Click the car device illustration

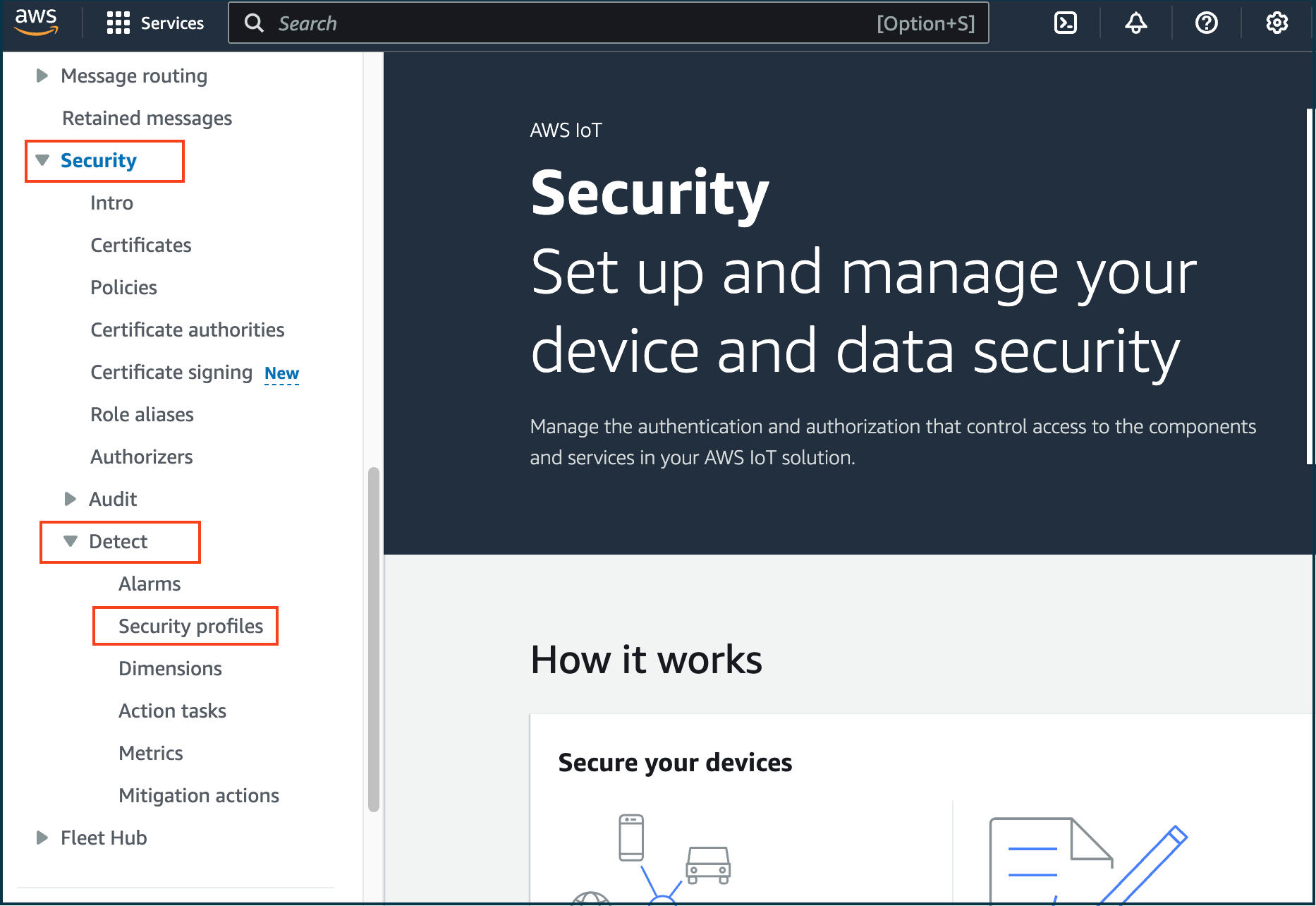click(x=708, y=865)
